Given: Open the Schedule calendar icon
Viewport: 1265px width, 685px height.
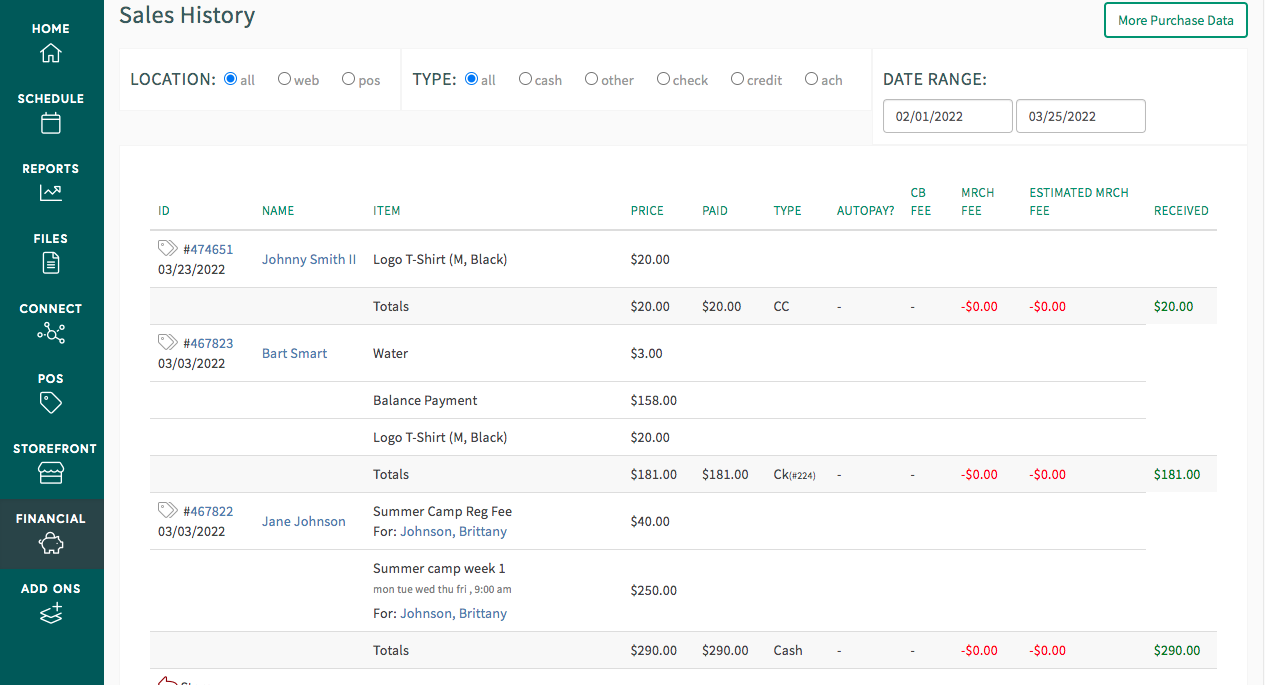Looking at the screenshot, I should [x=50, y=123].
